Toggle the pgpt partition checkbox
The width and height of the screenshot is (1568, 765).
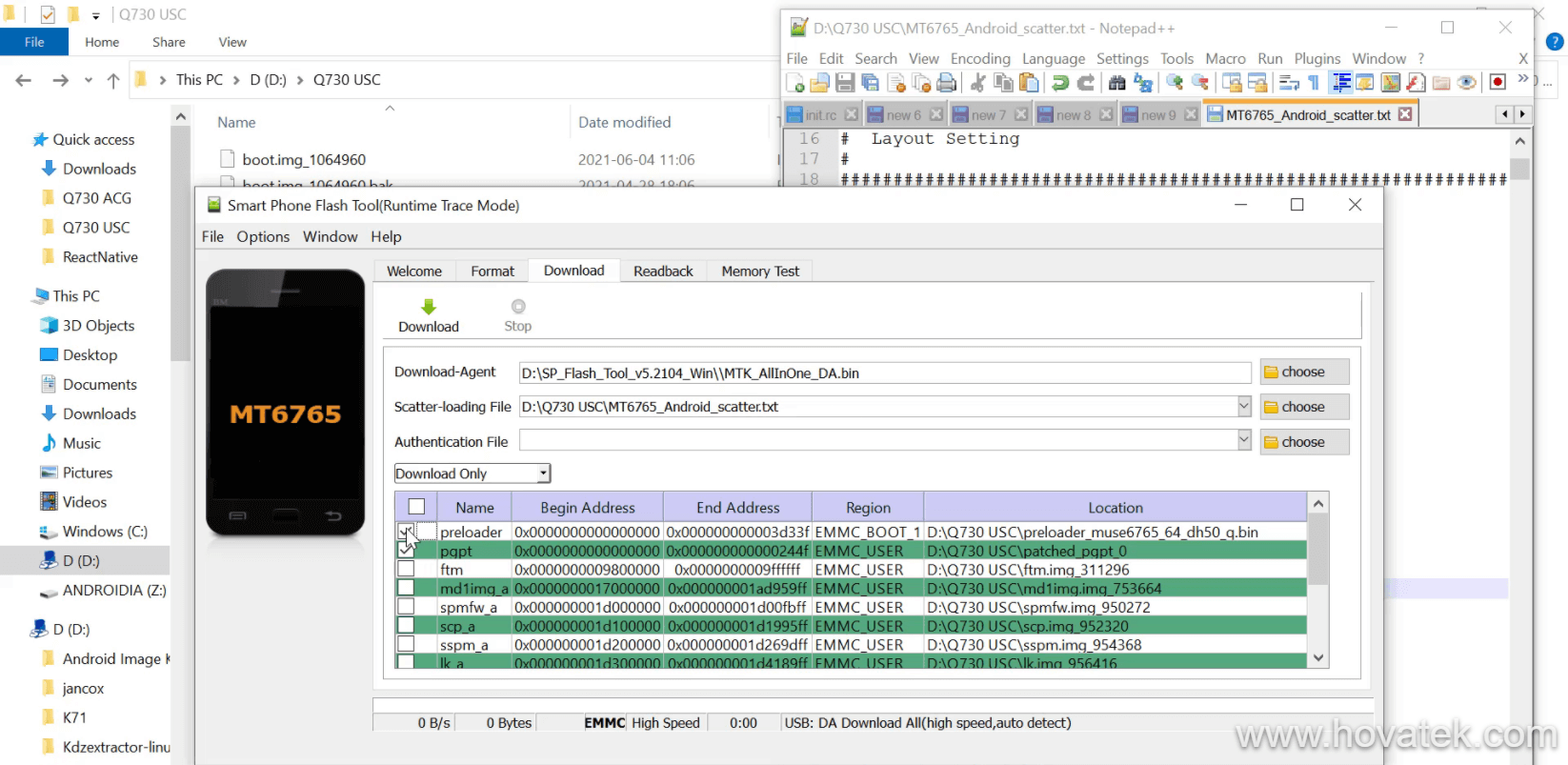406,550
